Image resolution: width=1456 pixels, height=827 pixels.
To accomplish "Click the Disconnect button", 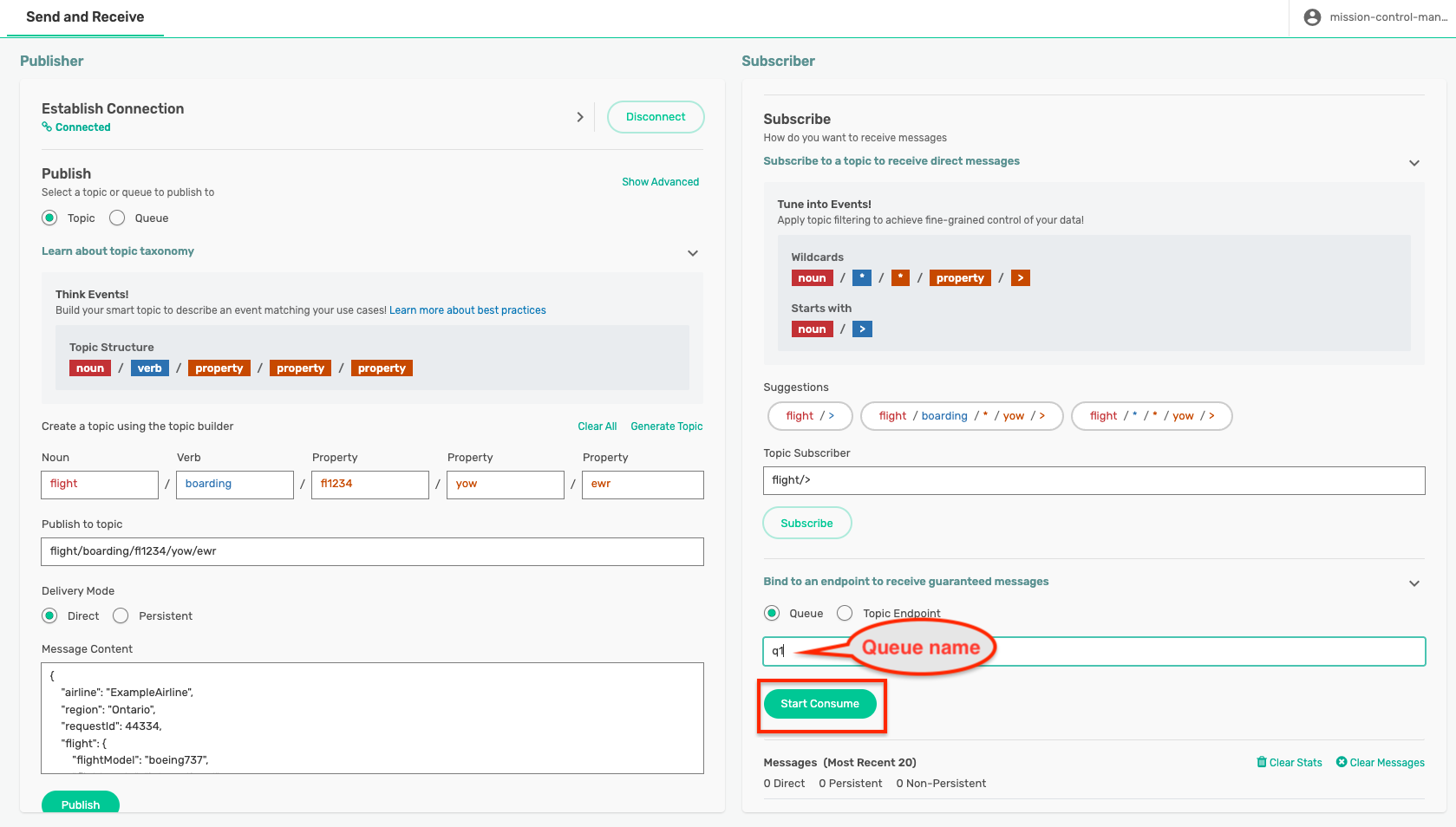I will (656, 117).
